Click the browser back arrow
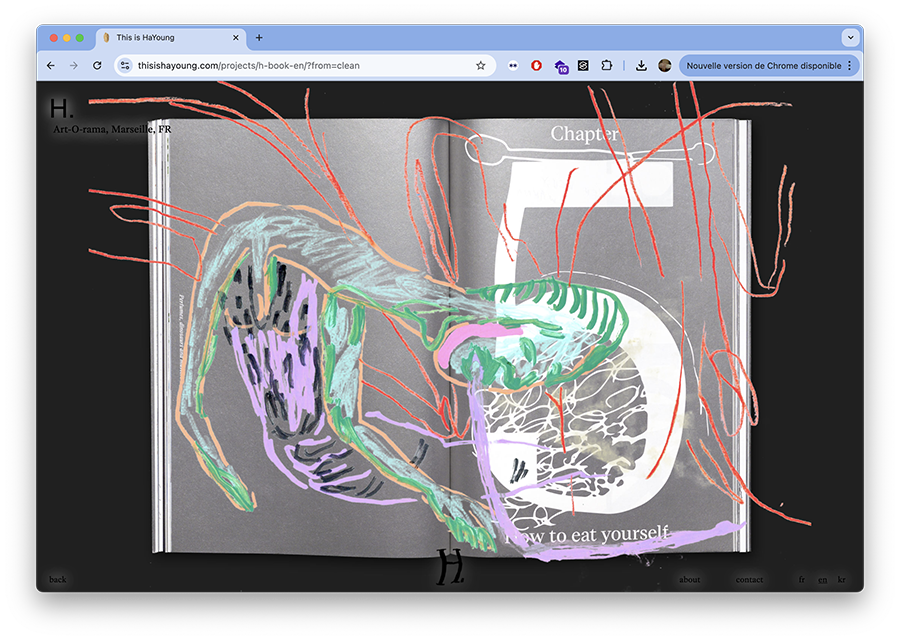Image resolution: width=900 pixels, height=640 pixels. coord(51,66)
